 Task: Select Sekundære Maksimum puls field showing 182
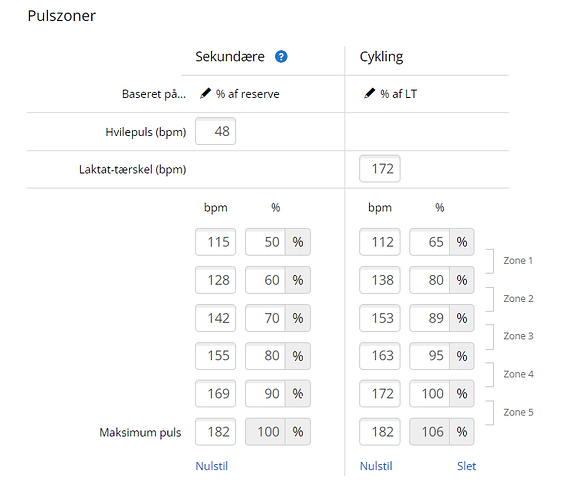click(215, 432)
